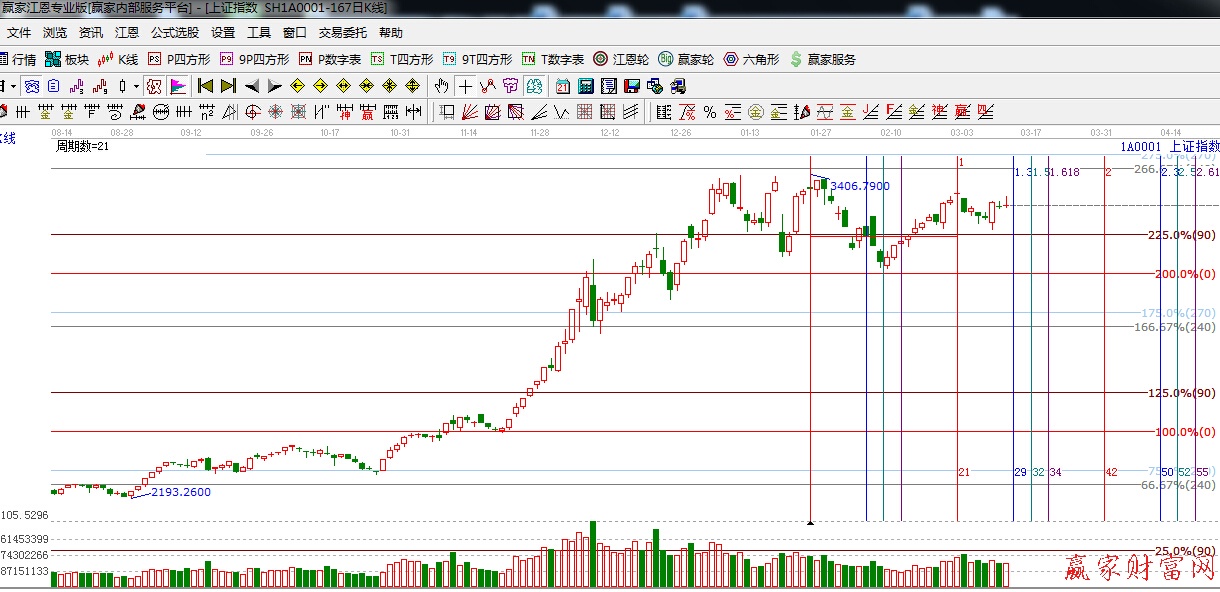Open the 交易委托 menu
Screen dimensions: 1220x592
(343, 33)
